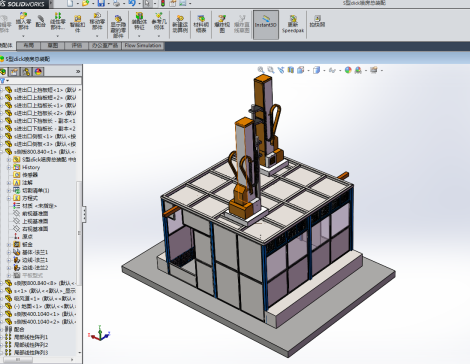Toggle Show Hidden Components (显示隐藏的零部件)
470x364 pixels.
(118, 26)
